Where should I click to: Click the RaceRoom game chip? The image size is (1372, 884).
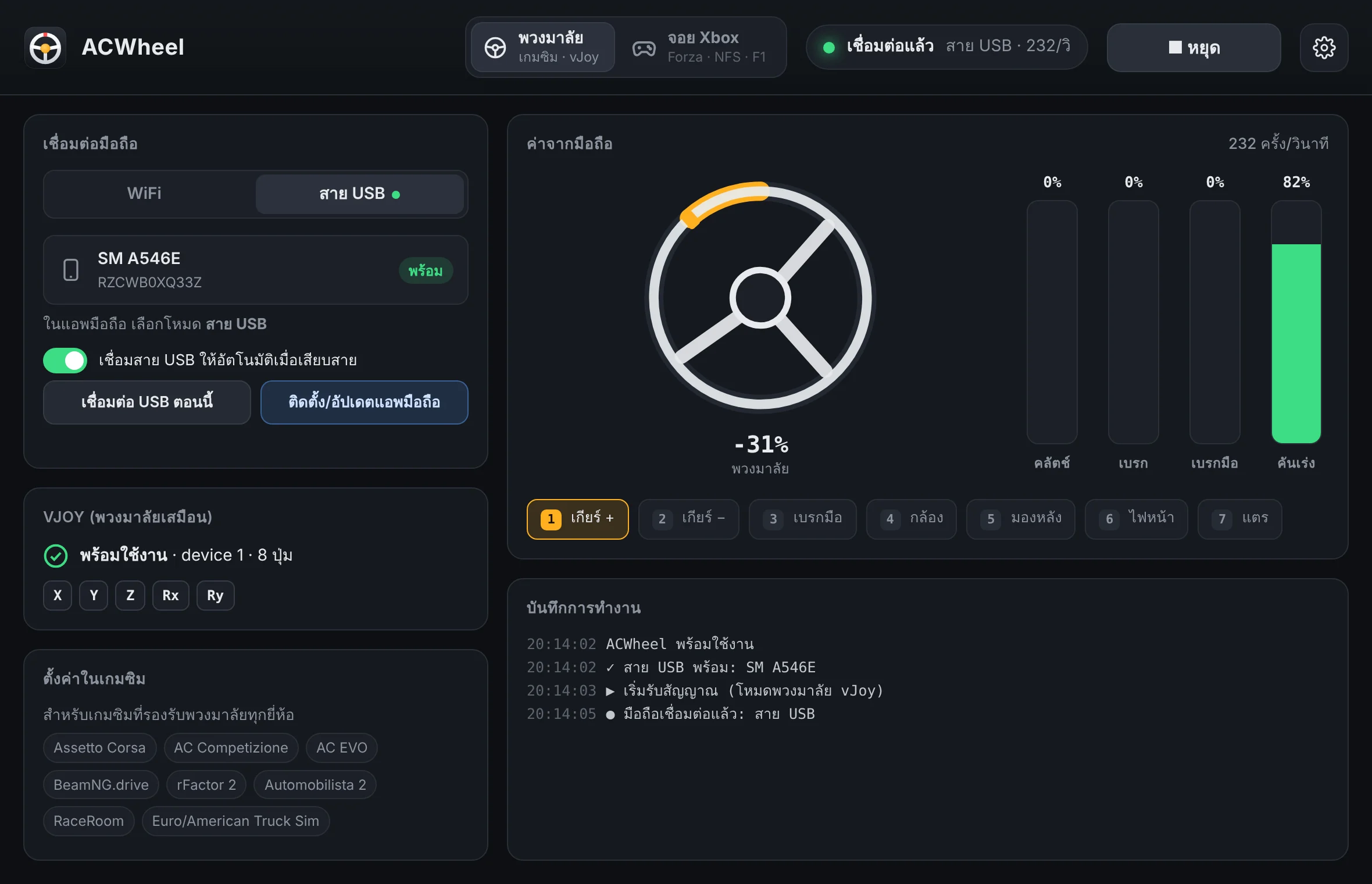coord(89,821)
